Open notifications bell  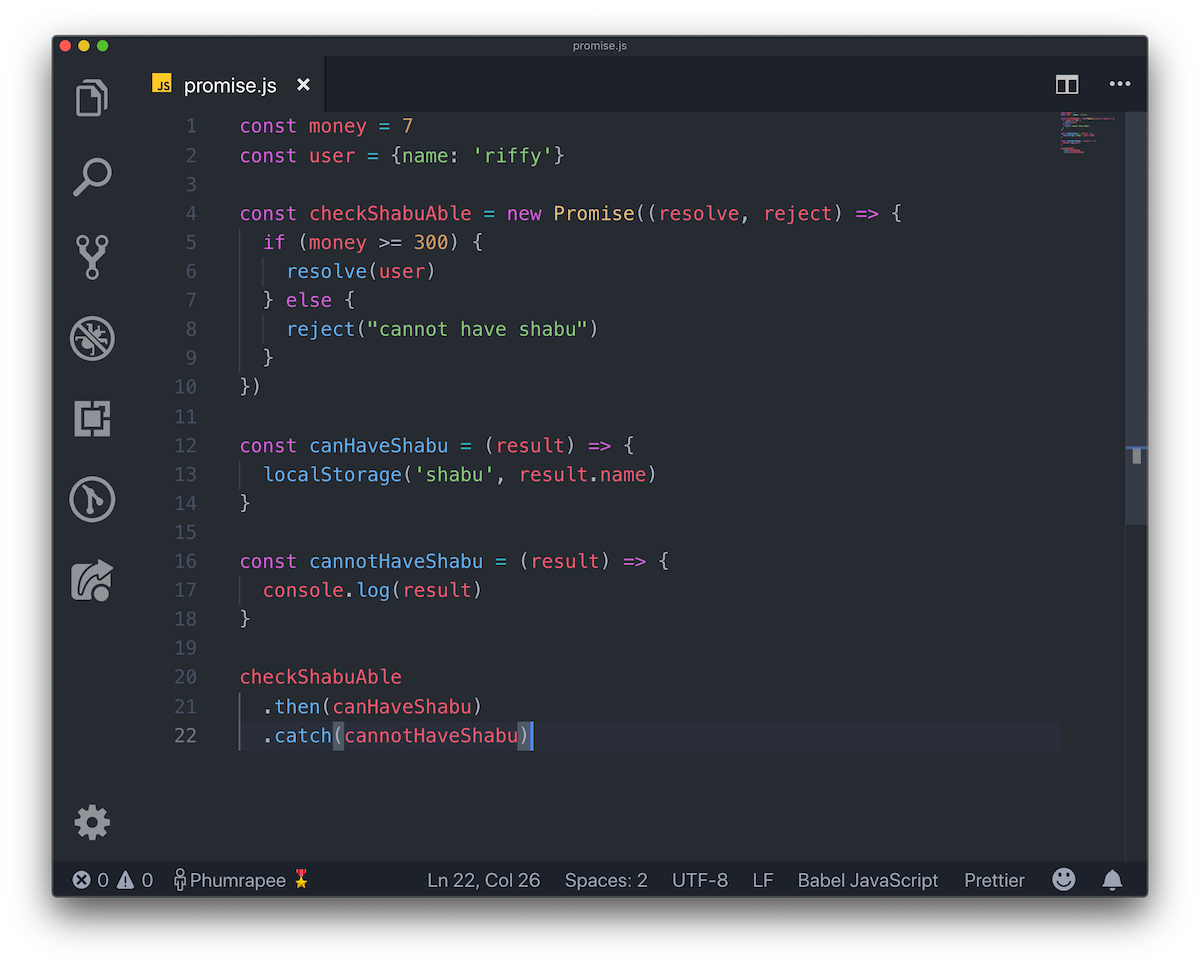(x=1112, y=880)
